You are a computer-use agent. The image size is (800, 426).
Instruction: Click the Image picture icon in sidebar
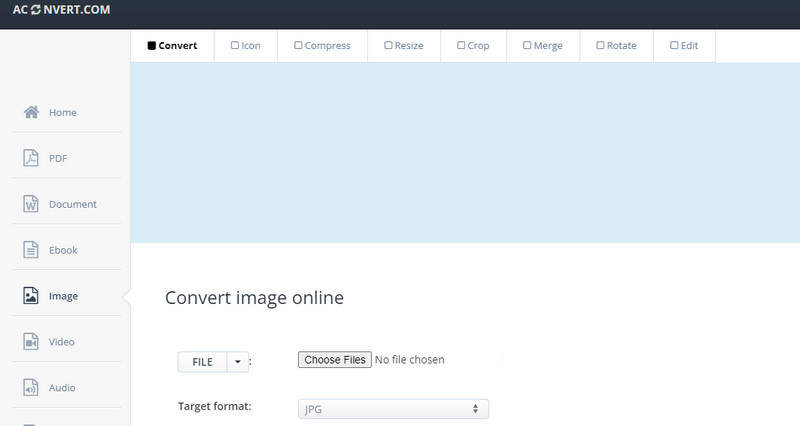point(31,296)
